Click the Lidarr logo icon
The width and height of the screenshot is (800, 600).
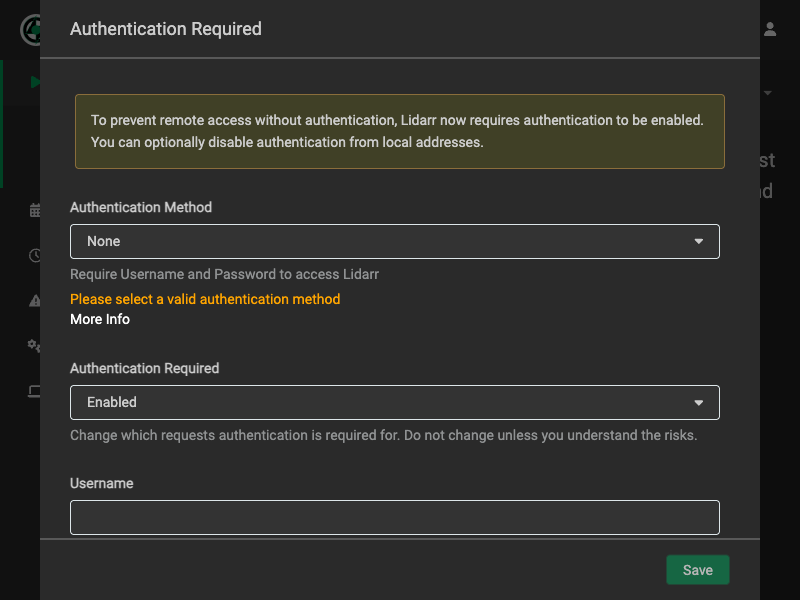[x=30, y=29]
